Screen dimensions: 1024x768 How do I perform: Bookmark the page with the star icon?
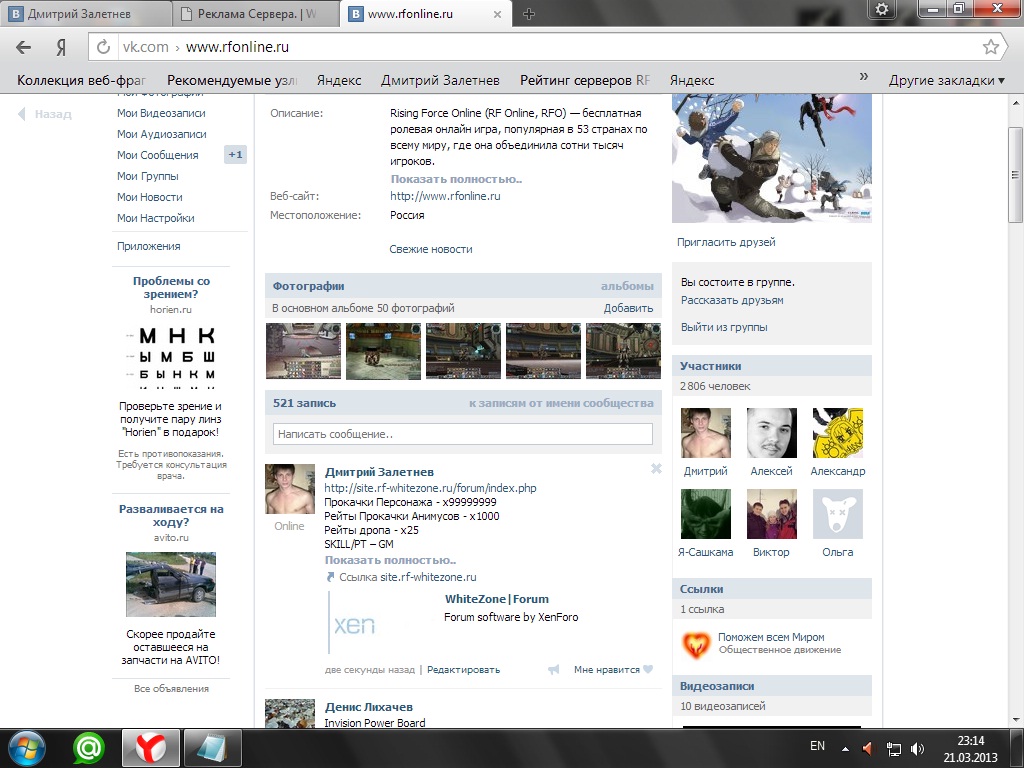tap(991, 46)
